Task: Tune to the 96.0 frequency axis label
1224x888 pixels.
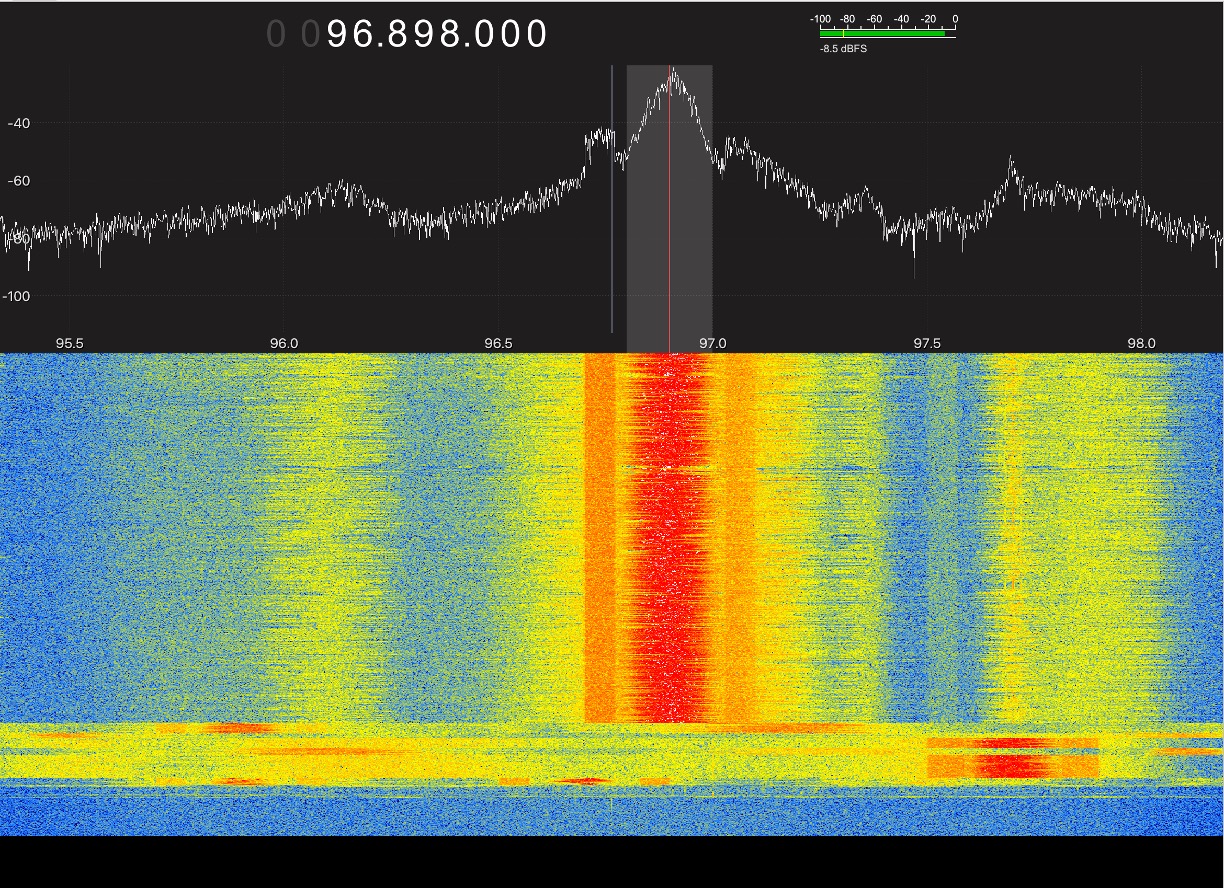Action: click(x=284, y=343)
